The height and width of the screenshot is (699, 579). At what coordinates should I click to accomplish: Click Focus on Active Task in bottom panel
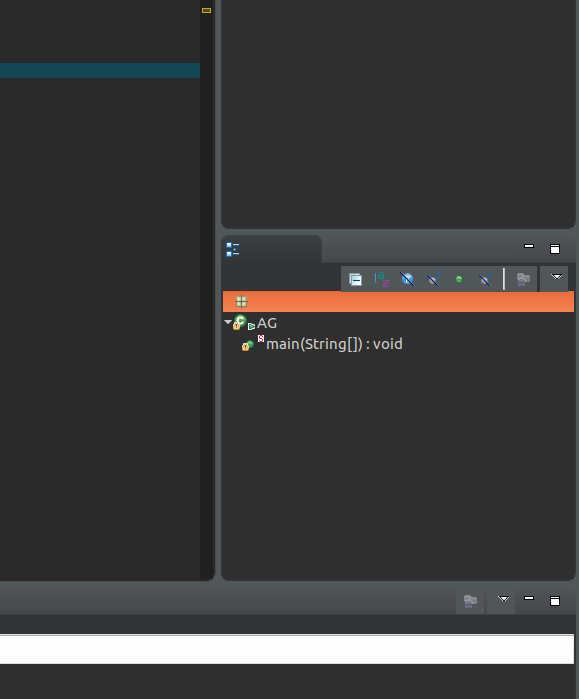pos(470,601)
